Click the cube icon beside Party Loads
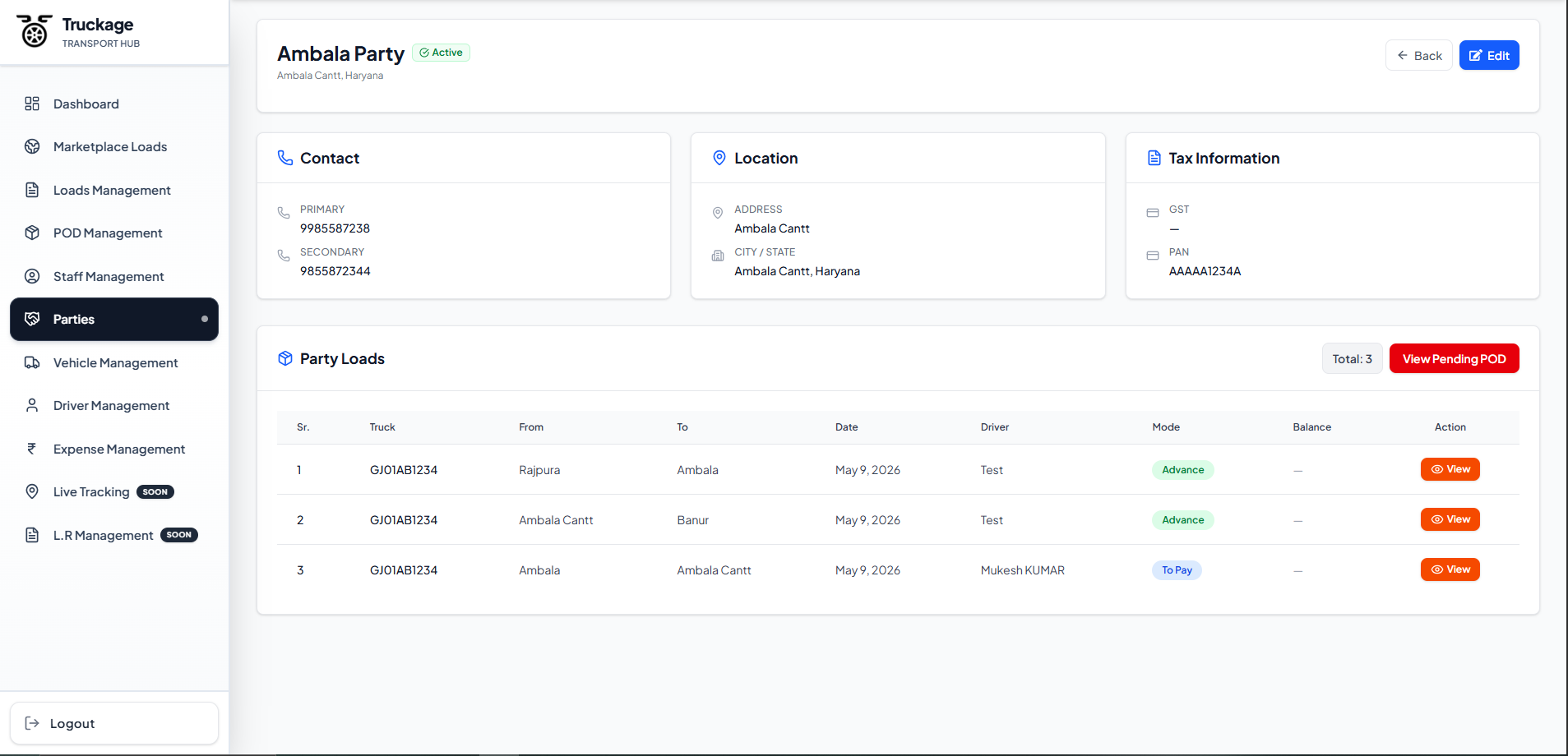The image size is (1568, 756). pos(285,358)
